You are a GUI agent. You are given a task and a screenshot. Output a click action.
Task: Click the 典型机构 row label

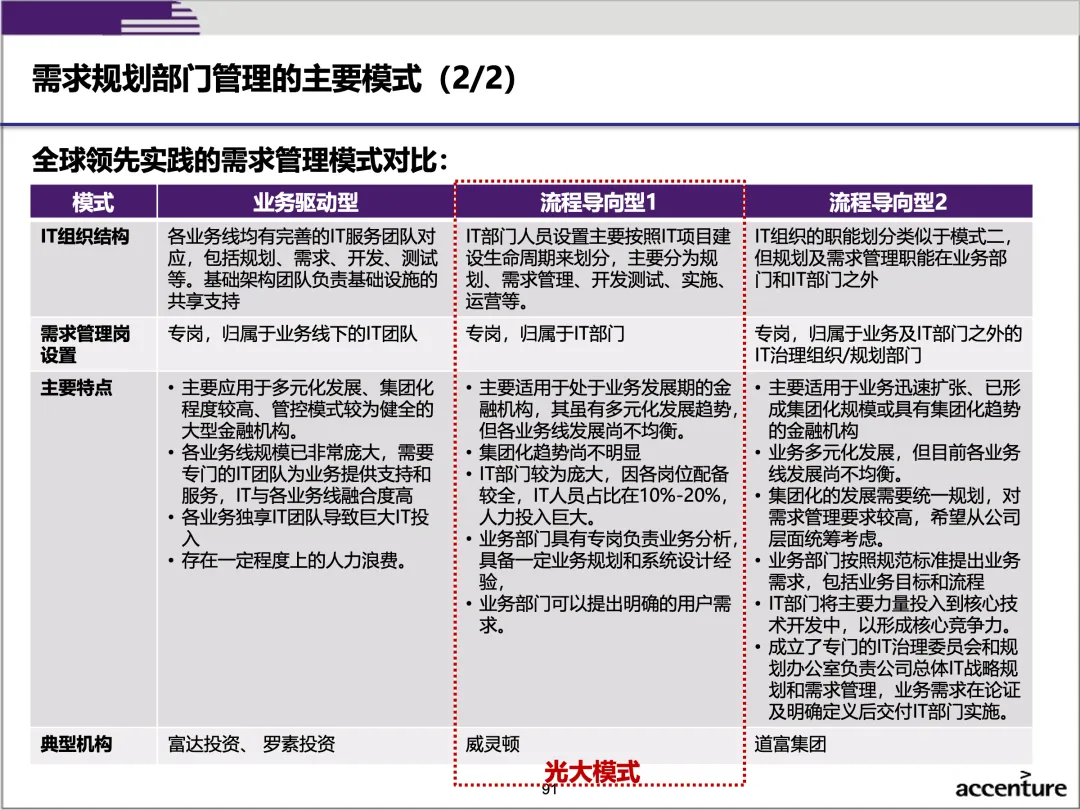(76, 744)
